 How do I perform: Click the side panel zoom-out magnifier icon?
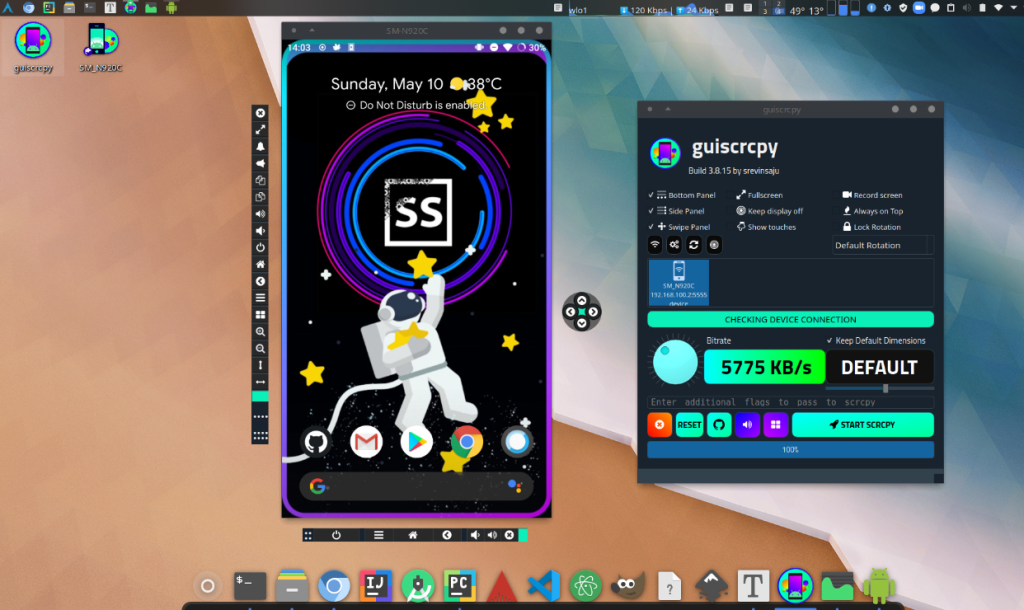tap(260, 349)
